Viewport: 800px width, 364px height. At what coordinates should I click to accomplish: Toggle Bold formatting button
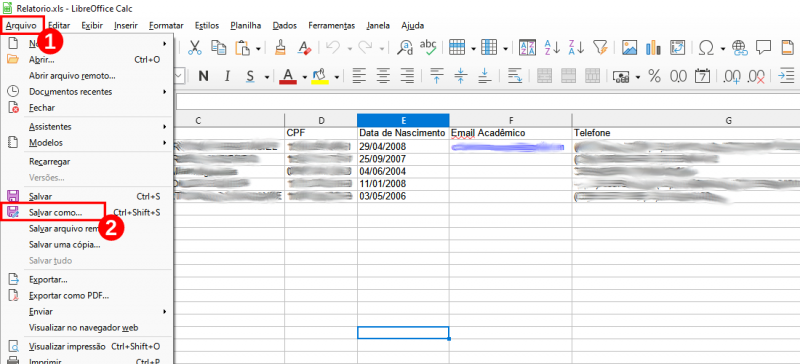[x=204, y=77]
